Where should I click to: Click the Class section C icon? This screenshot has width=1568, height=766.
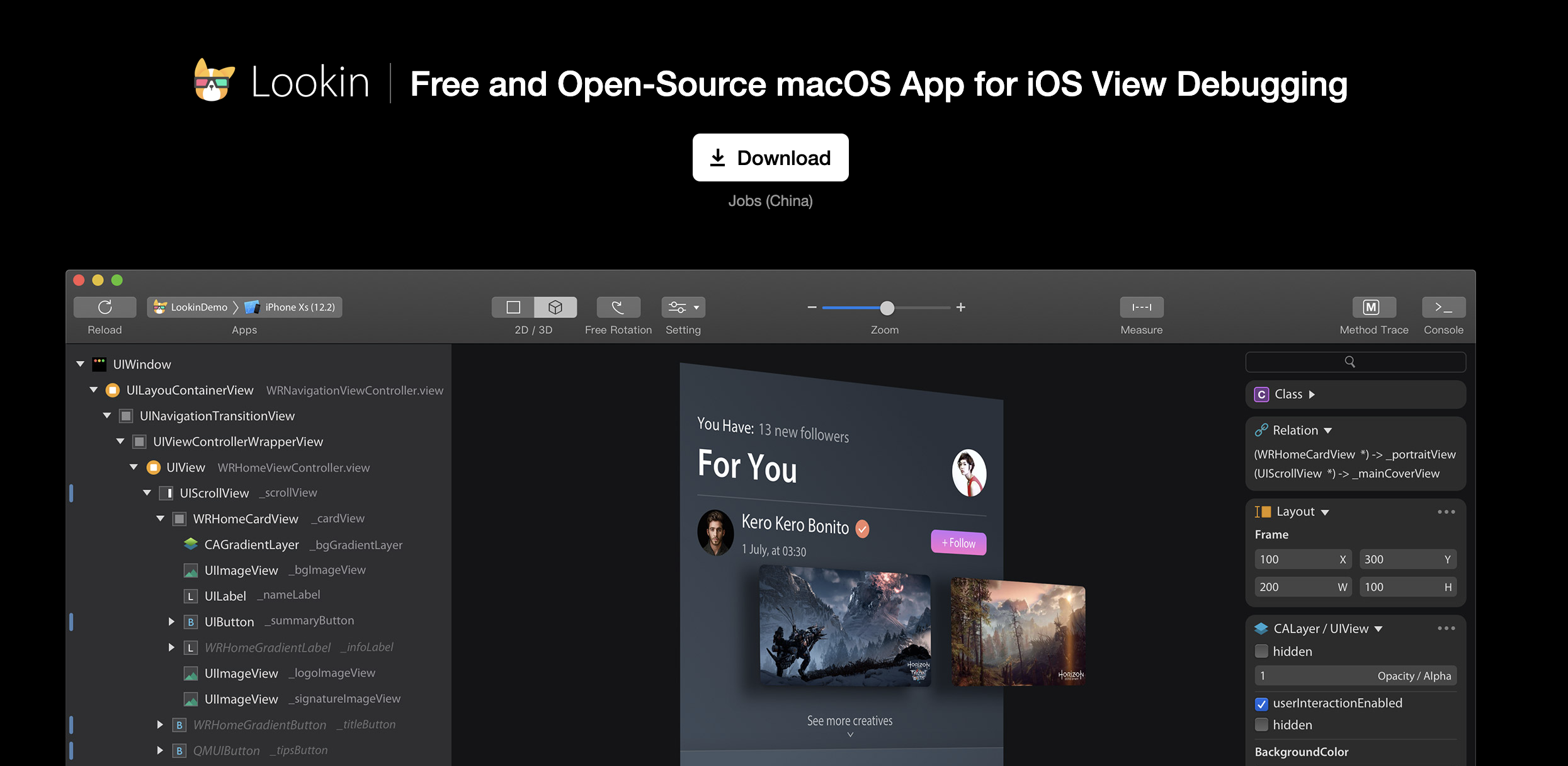click(x=1261, y=394)
